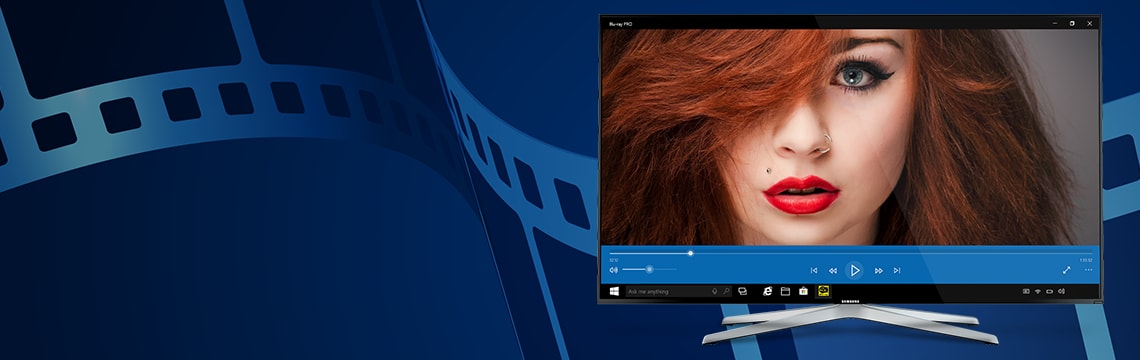The height and width of the screenshot is (360, 1140).
Task: Check battery status in system tray
Action: pos(1049,291)
